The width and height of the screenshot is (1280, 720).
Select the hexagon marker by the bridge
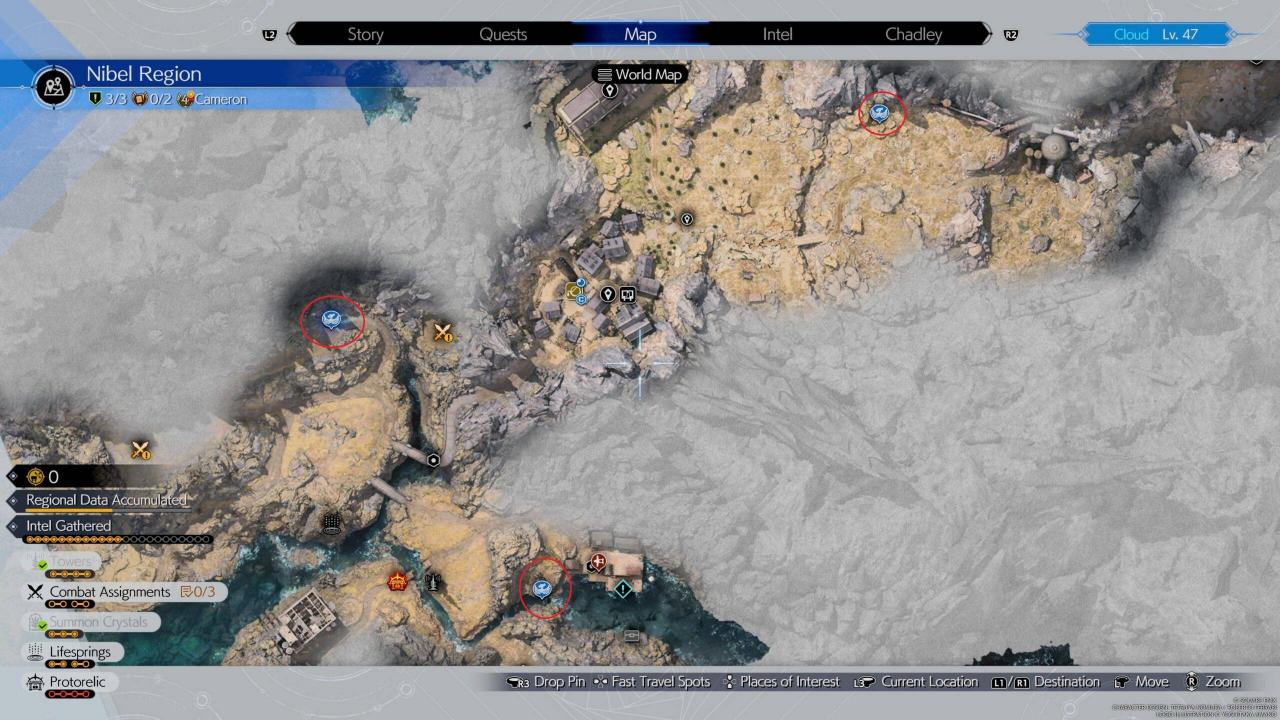(433, 460)
